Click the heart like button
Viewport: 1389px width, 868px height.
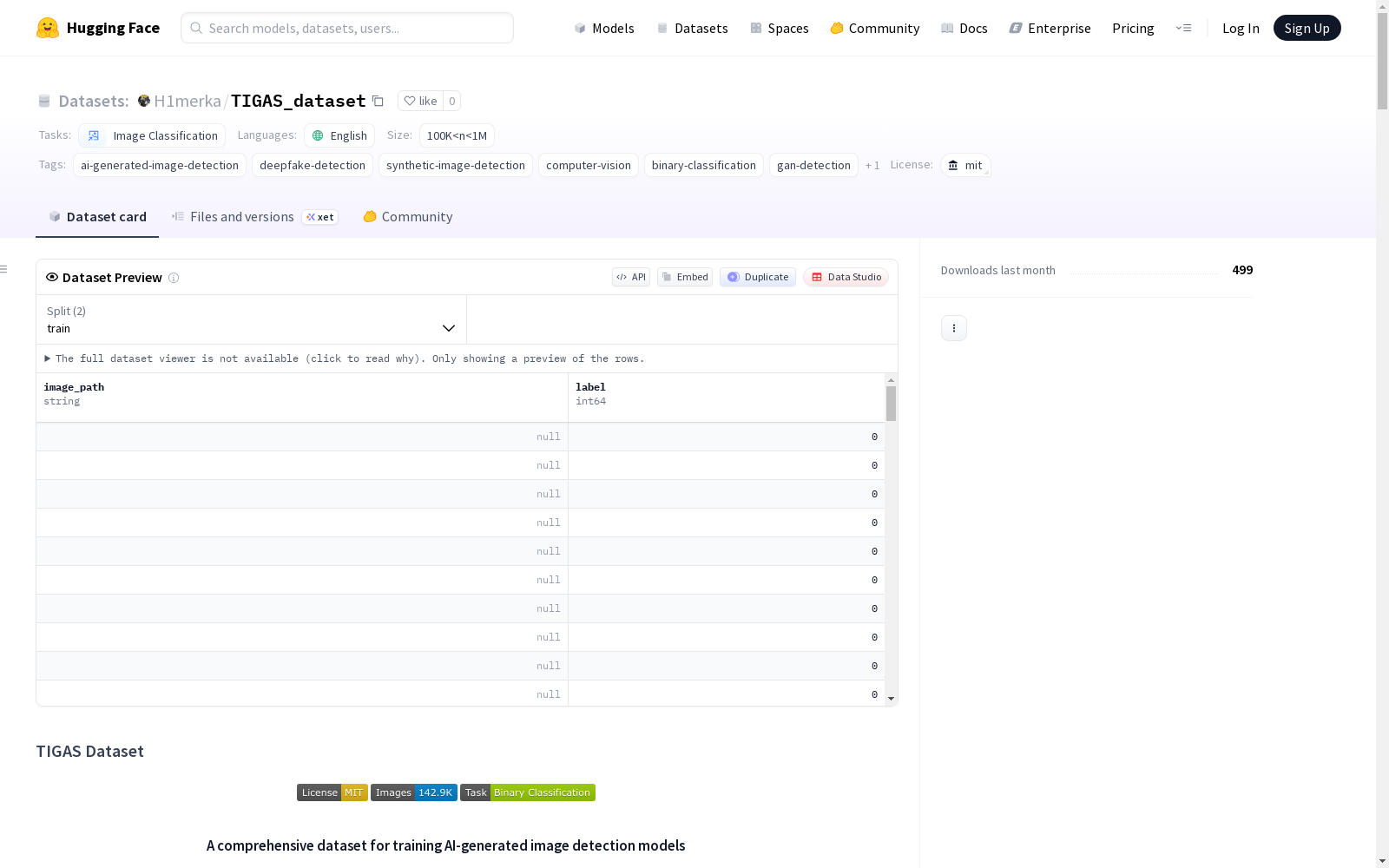pos(420,101)
